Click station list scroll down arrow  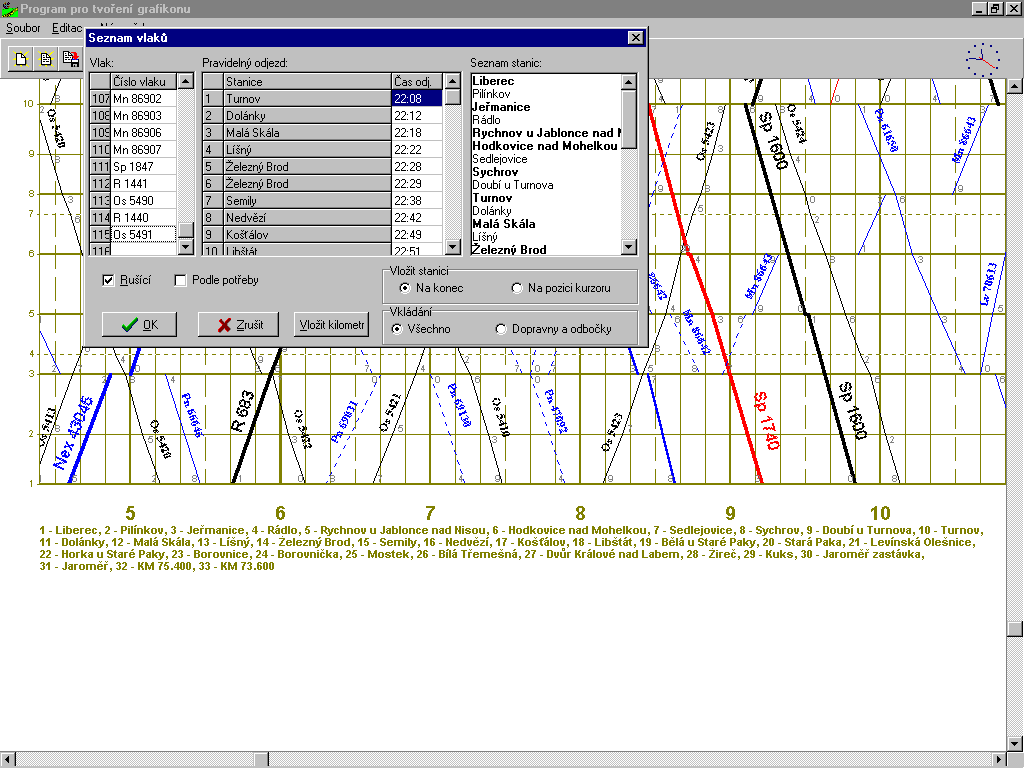(x=628, y=247)
